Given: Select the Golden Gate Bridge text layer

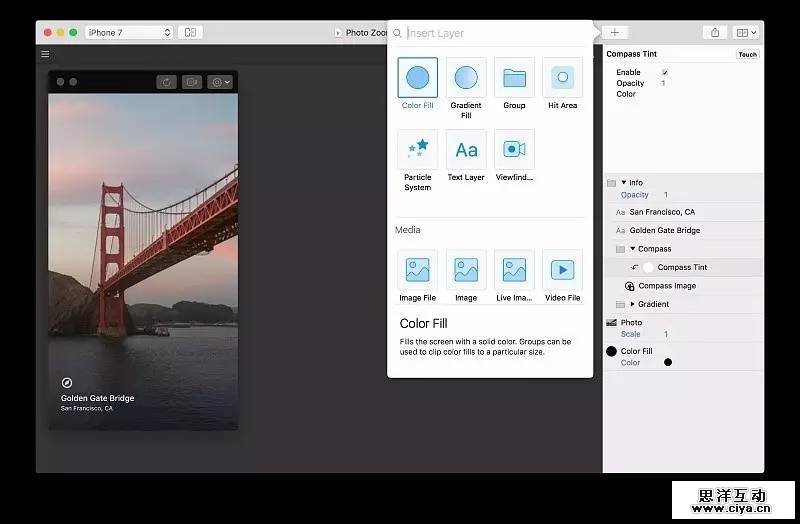Looking at the screenshot, I should pos(664,231).
